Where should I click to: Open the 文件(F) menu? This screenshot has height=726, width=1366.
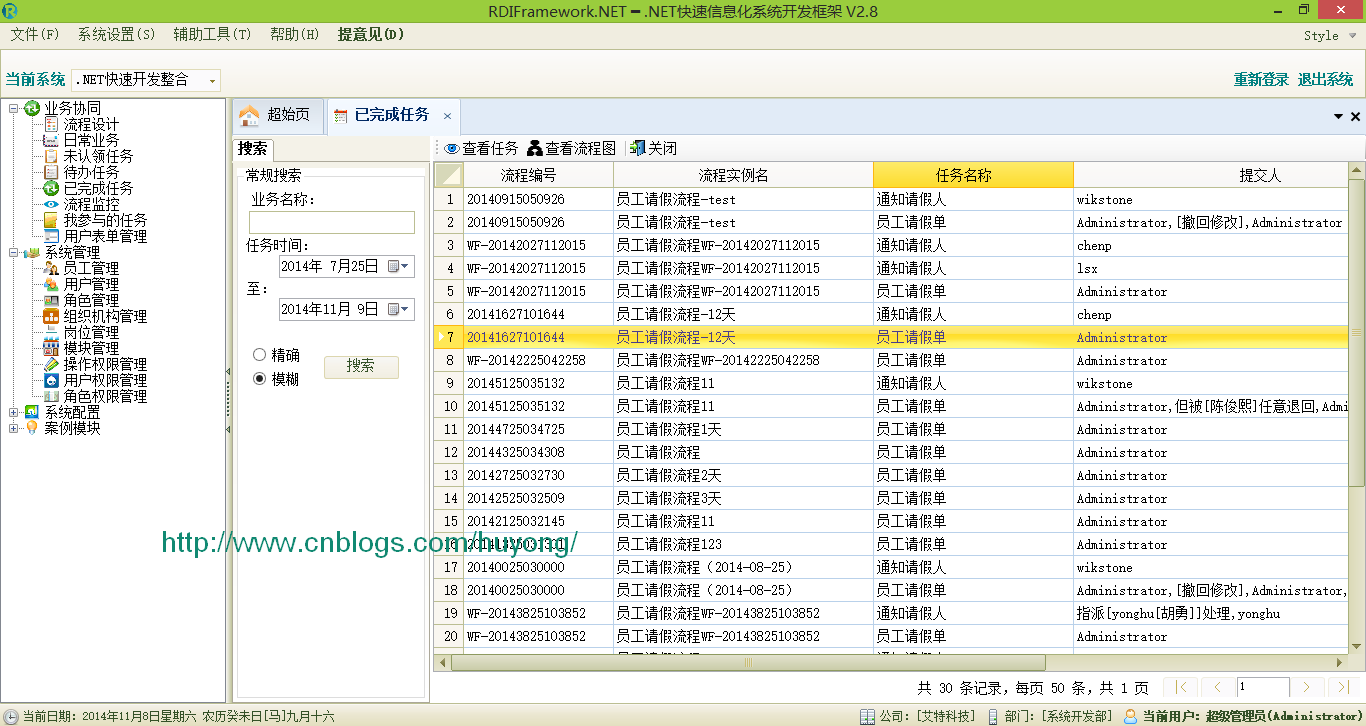pyautogui.click(x=35, y=34)
